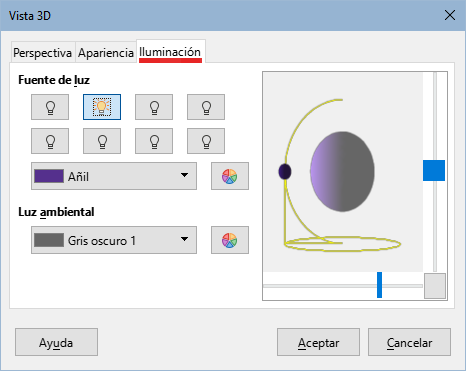Select the fifth light source bulb
Screen dimensions: 466x371
point(50,141)
